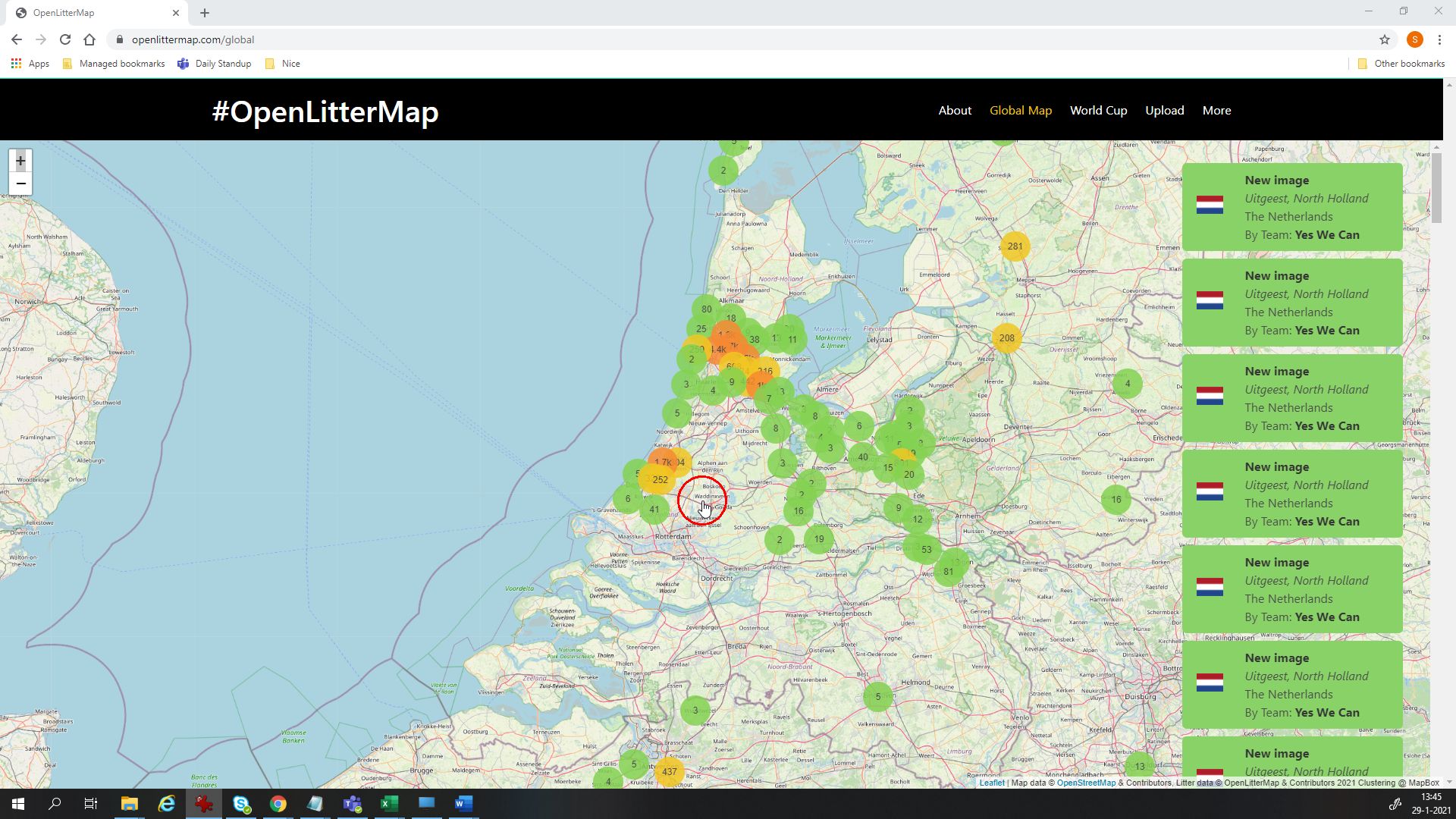
Task: Launch Excel from the taskbar
Action: pyautogui.click(x=389, y=804)
